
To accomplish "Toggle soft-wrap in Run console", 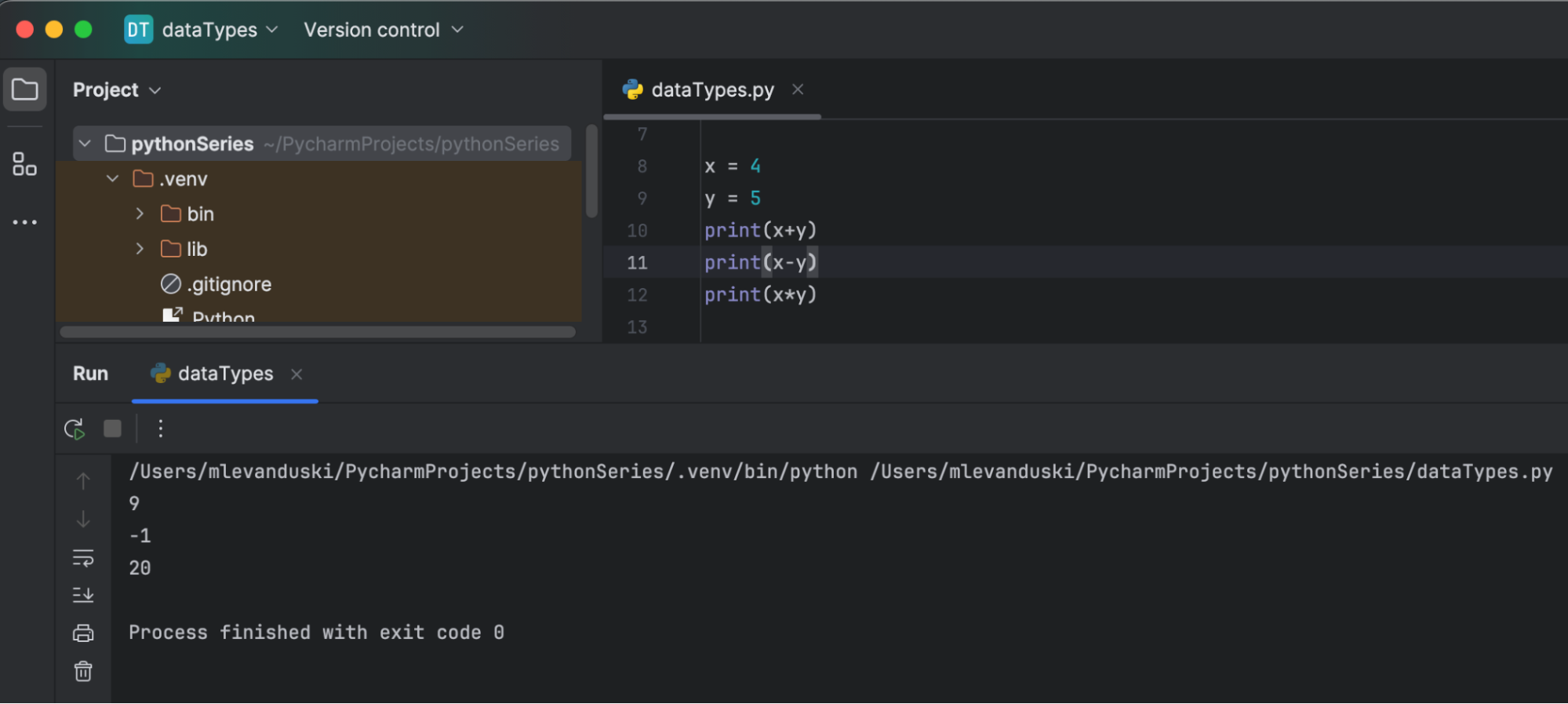I will pyautogui.click(x=83, y=558).
